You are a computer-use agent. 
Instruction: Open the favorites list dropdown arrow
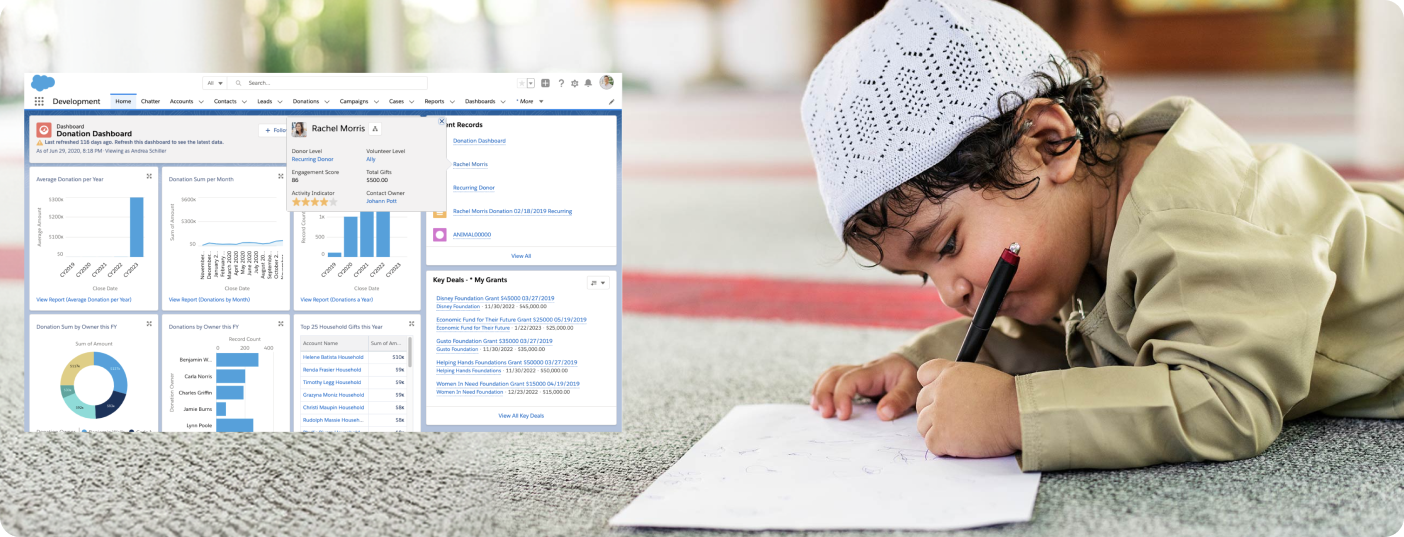coord(531,83)
